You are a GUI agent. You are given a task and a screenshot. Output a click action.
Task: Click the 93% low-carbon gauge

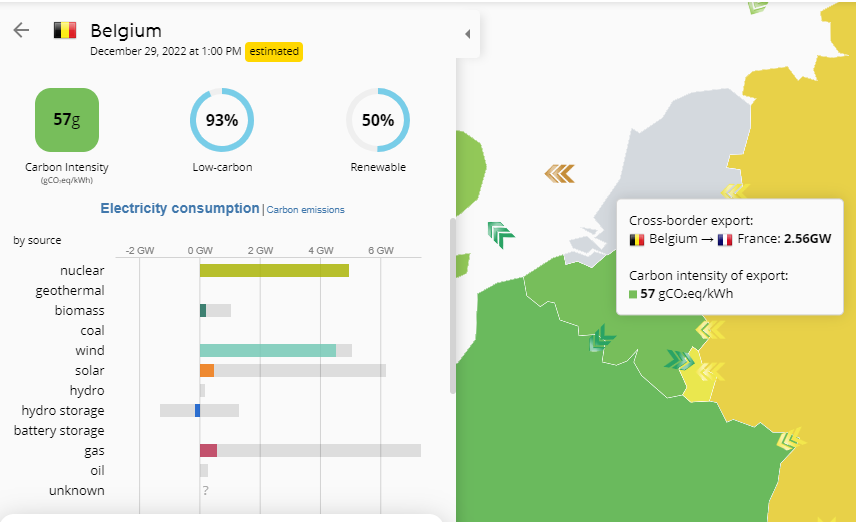(x=222, y=120)
